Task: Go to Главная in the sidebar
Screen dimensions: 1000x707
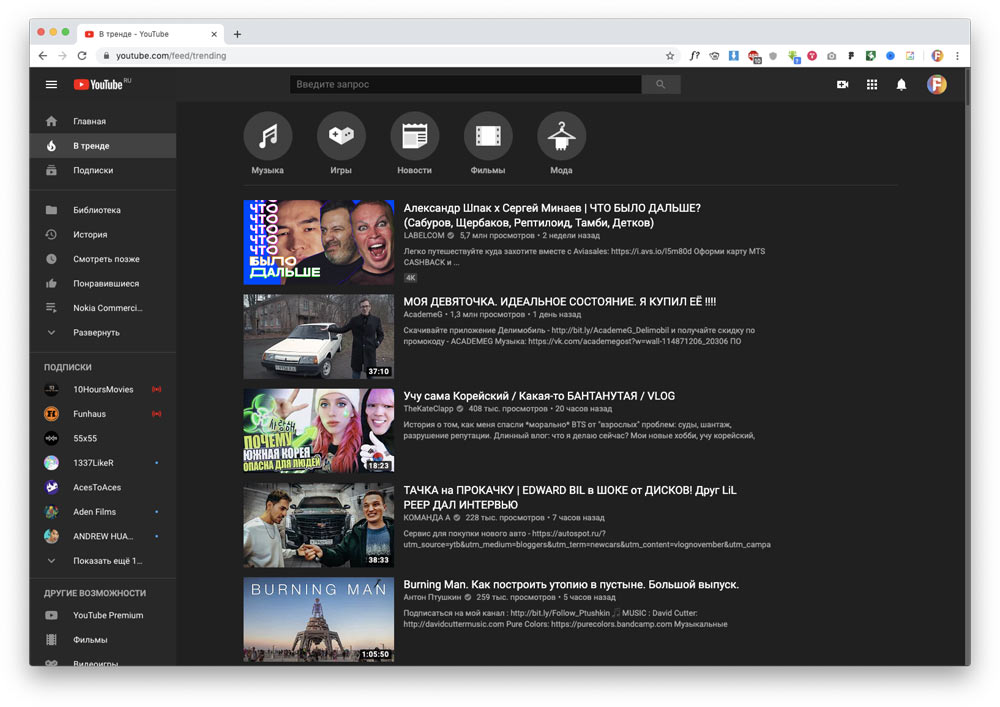Action: (x=89, y=121)
